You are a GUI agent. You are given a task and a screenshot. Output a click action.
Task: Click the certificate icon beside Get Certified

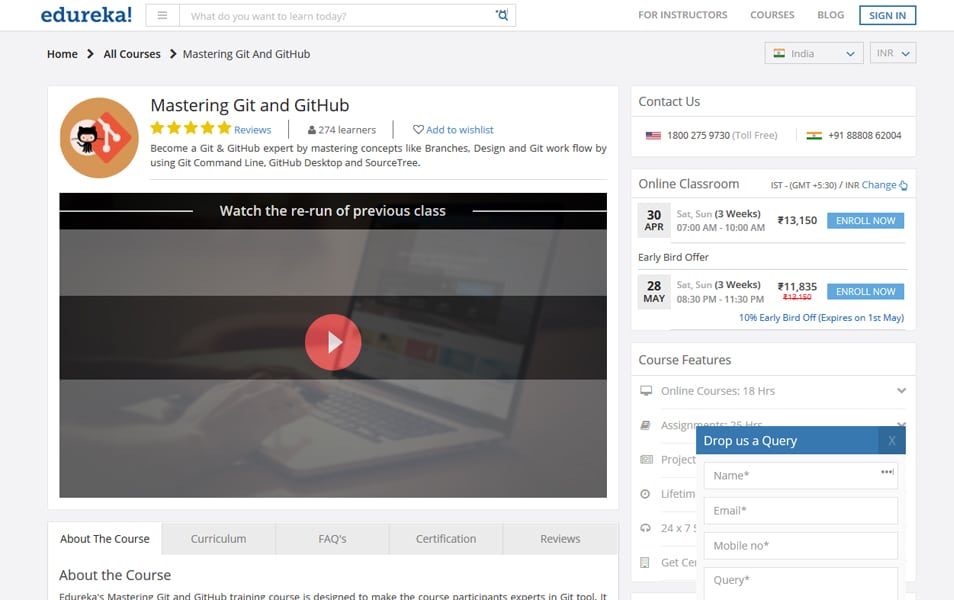coord(645,562)
